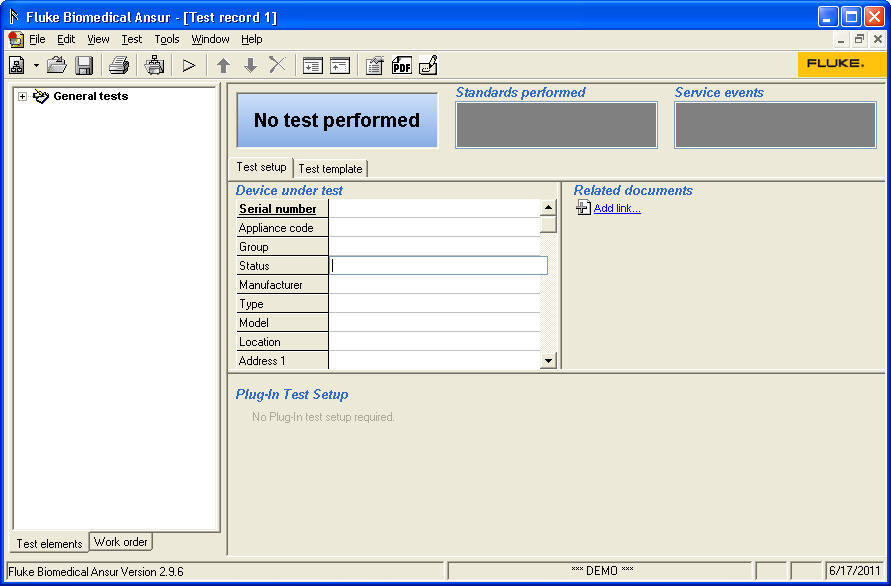The height and width of the screenshot is (586, 891).
Task: Print the test record
Action: [x=119, y=65]
